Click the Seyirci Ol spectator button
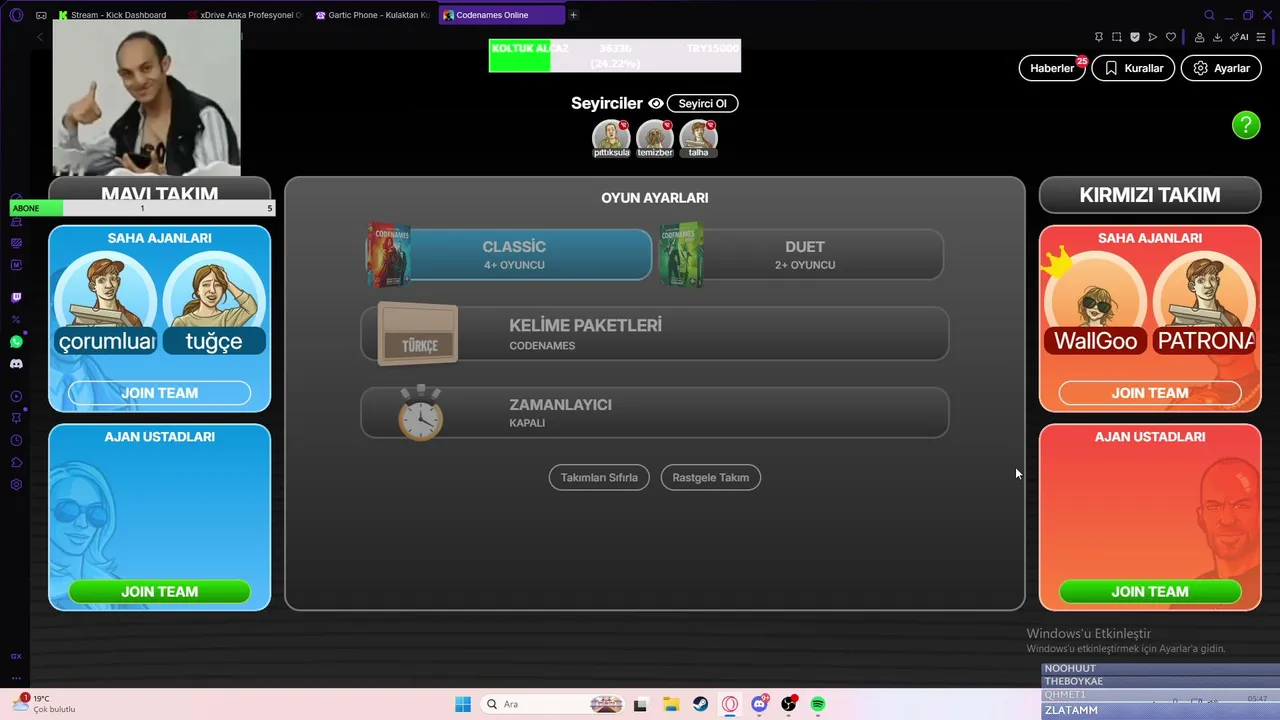Screen dimensions: 1280x720 tap(702, 104)
